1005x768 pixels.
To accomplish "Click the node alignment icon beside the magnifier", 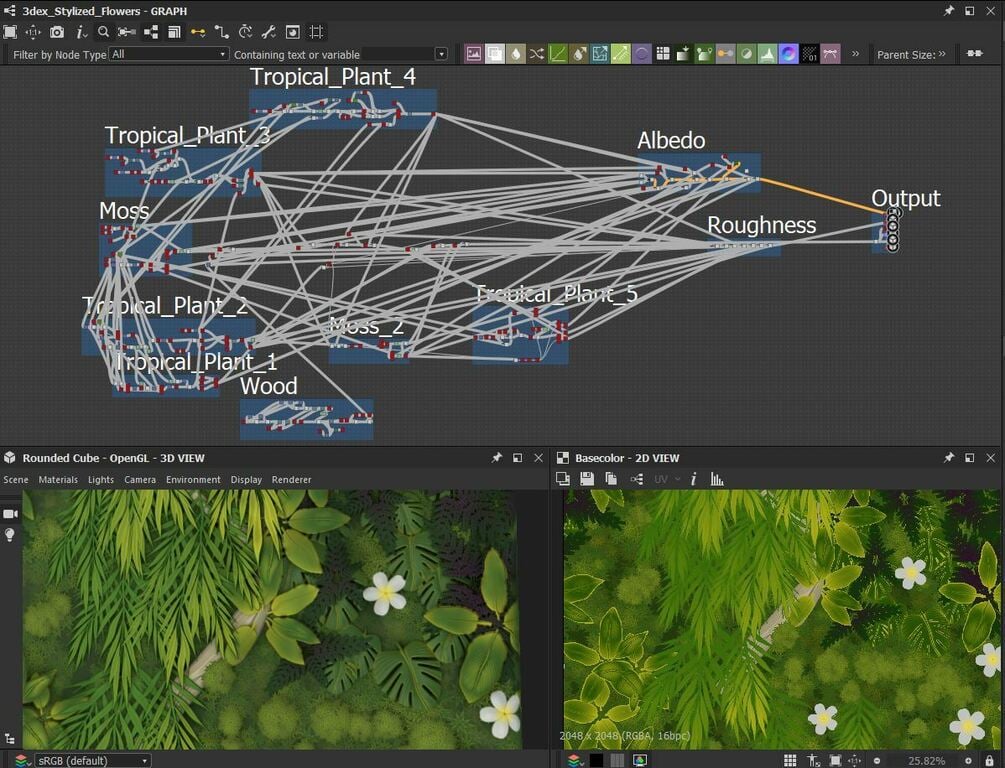I will 126,32.
